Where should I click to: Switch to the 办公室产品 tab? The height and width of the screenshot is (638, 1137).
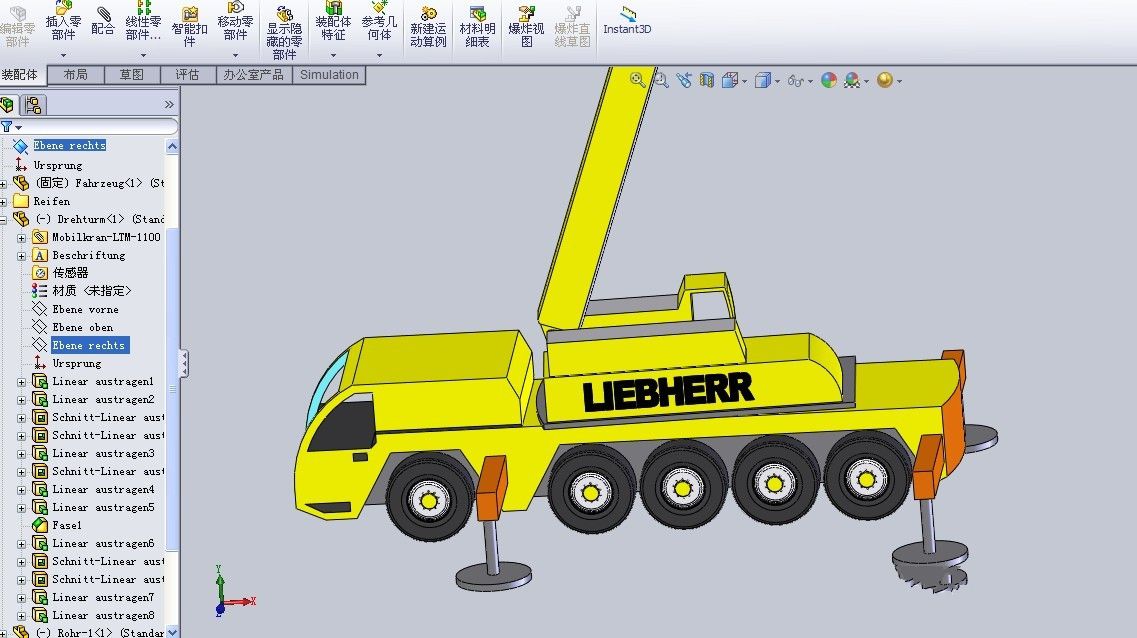pyautogui.click(x=254, y=75)
